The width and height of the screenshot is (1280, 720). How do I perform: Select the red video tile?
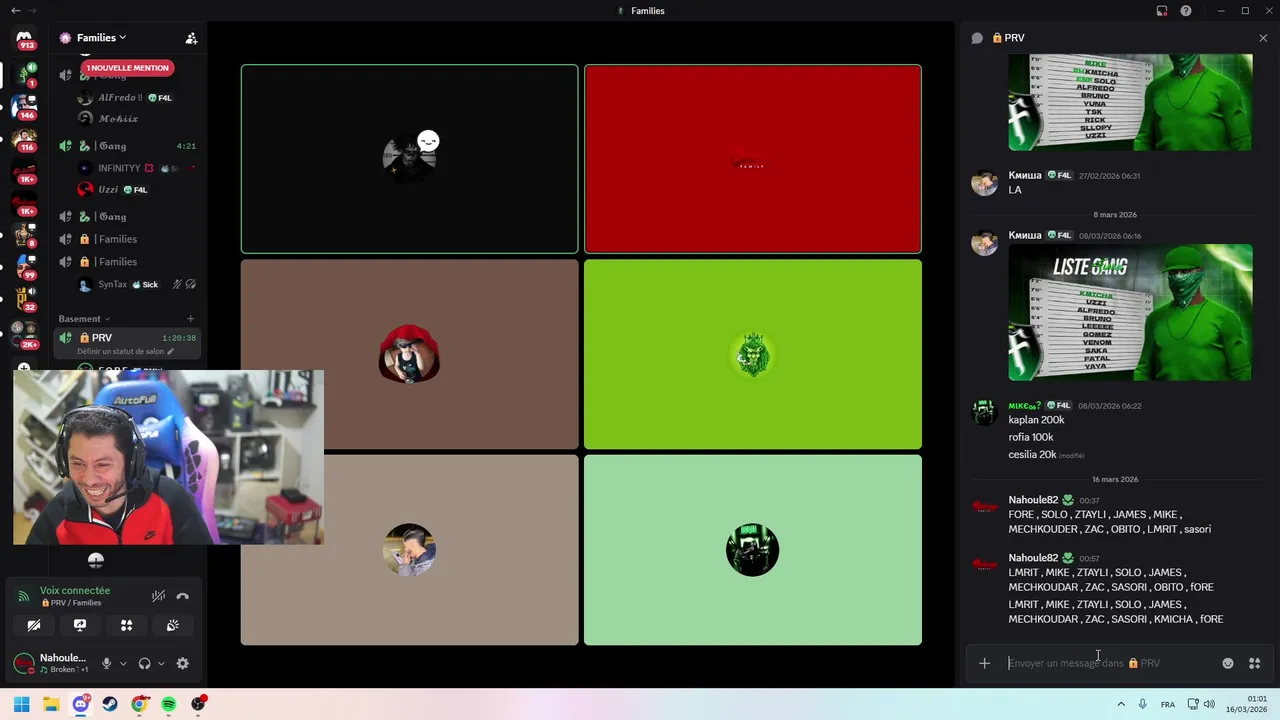coord(753,159)
